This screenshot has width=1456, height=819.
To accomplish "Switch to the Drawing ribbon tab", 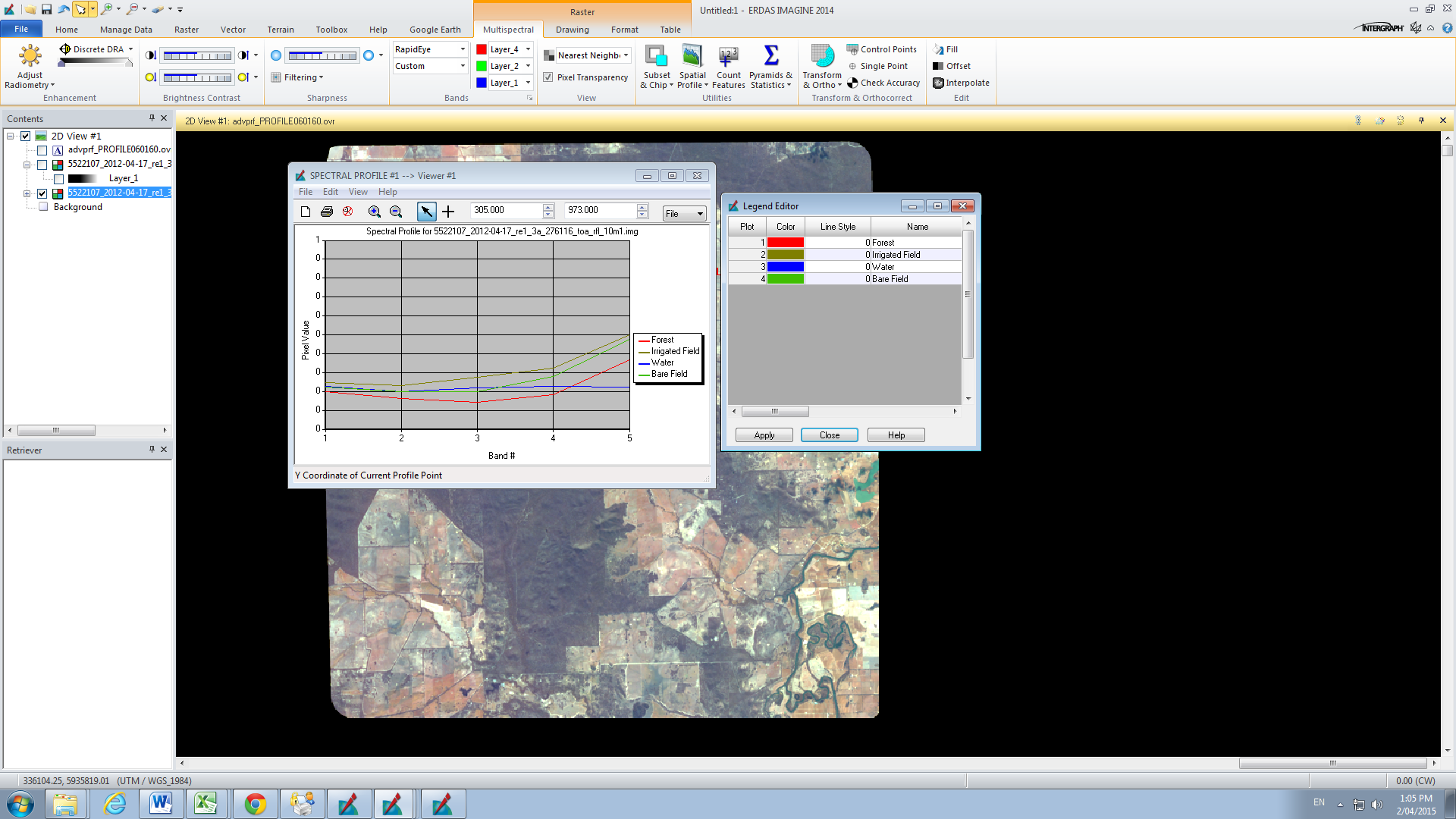I will (x=572, y=30).
